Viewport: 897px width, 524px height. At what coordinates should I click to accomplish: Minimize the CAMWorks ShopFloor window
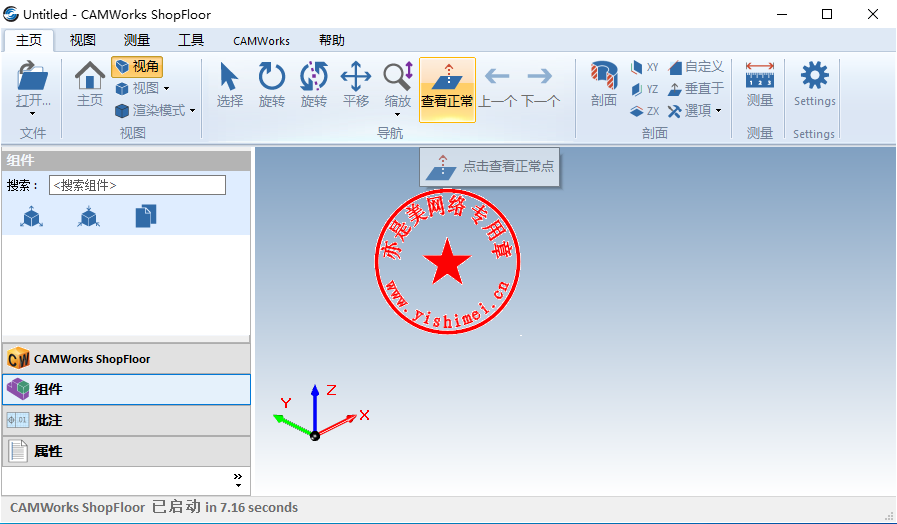click(x=781, y=14)
